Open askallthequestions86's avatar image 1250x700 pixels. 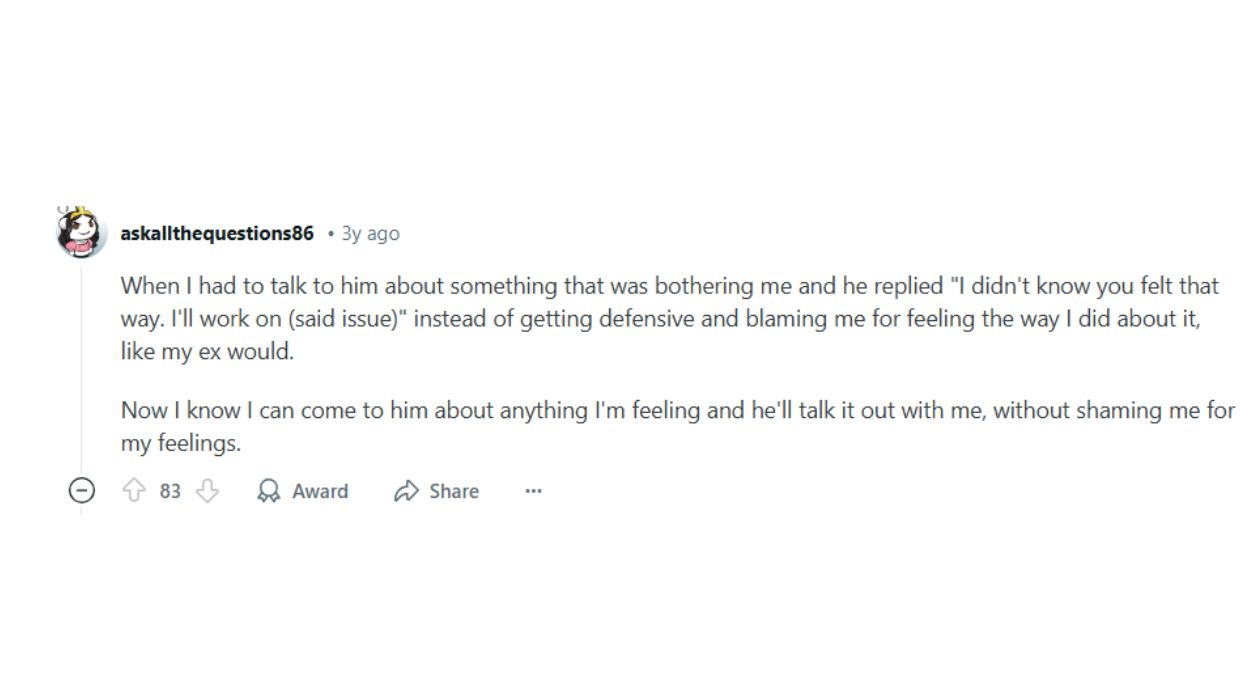coord(81,233)
